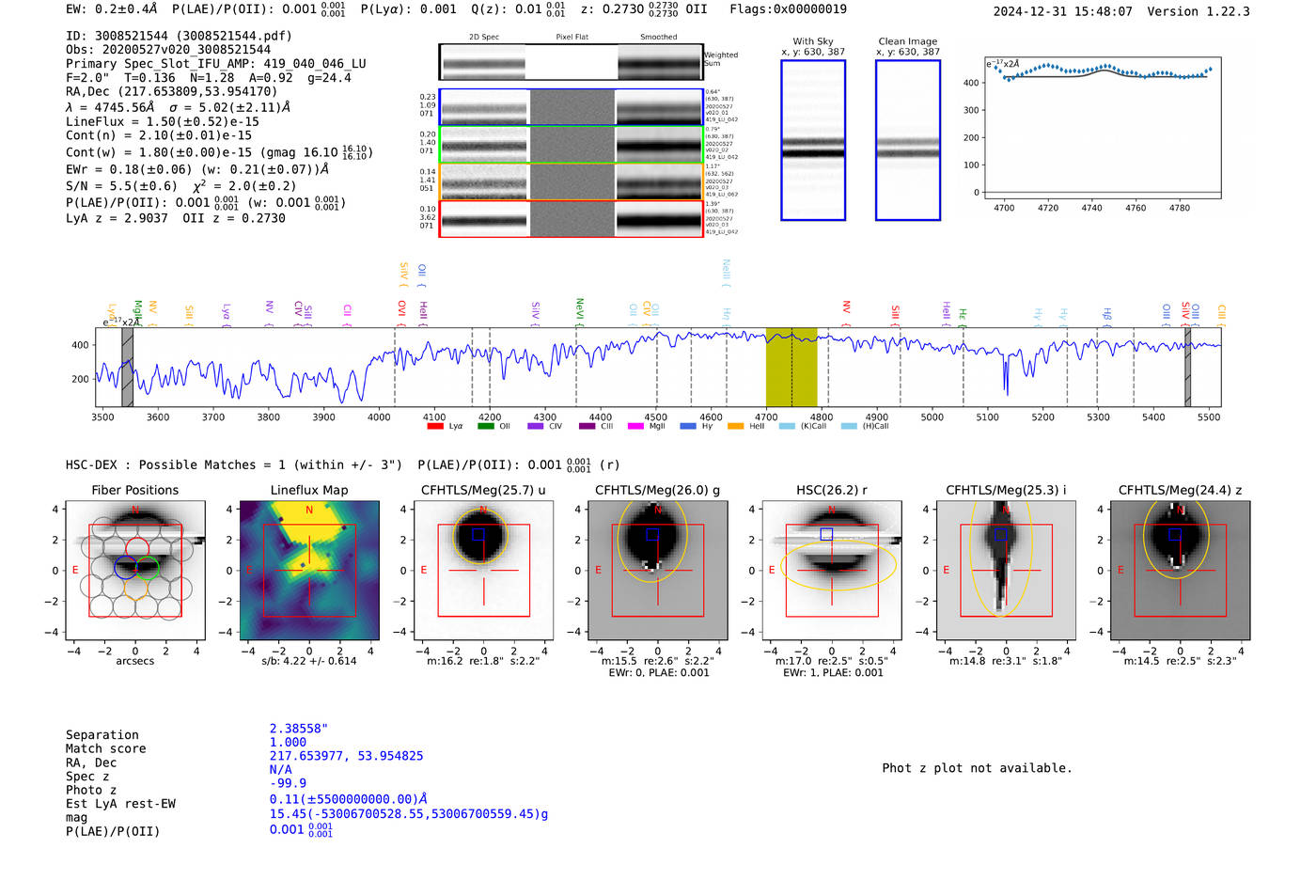Click the timestamp '2024-12-31 15:48:07'
The width and height of the screenshot is (1316, 896).
pyautogui.click(x=1063, y=11)
